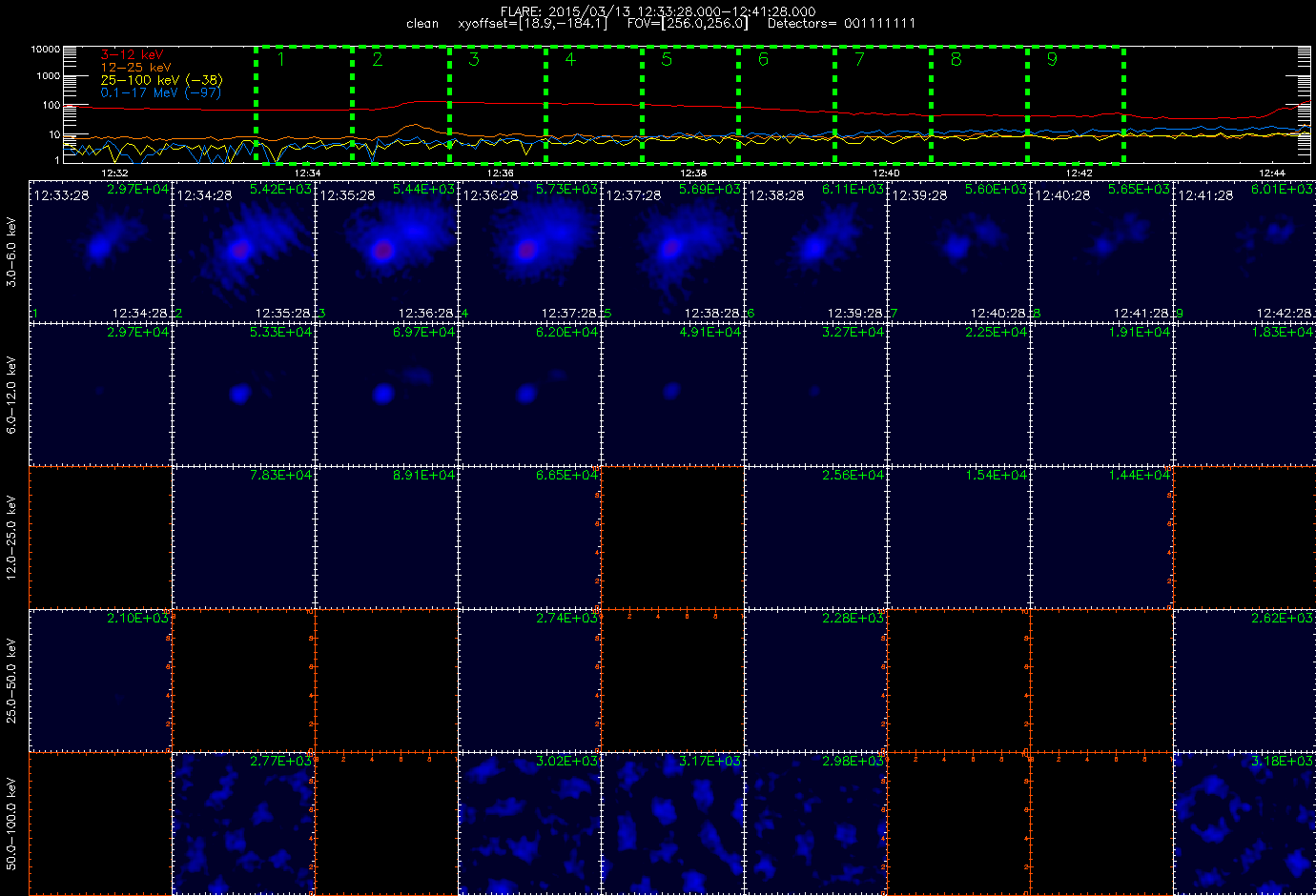Select interval 7 in the light curve

pos(882,104)
